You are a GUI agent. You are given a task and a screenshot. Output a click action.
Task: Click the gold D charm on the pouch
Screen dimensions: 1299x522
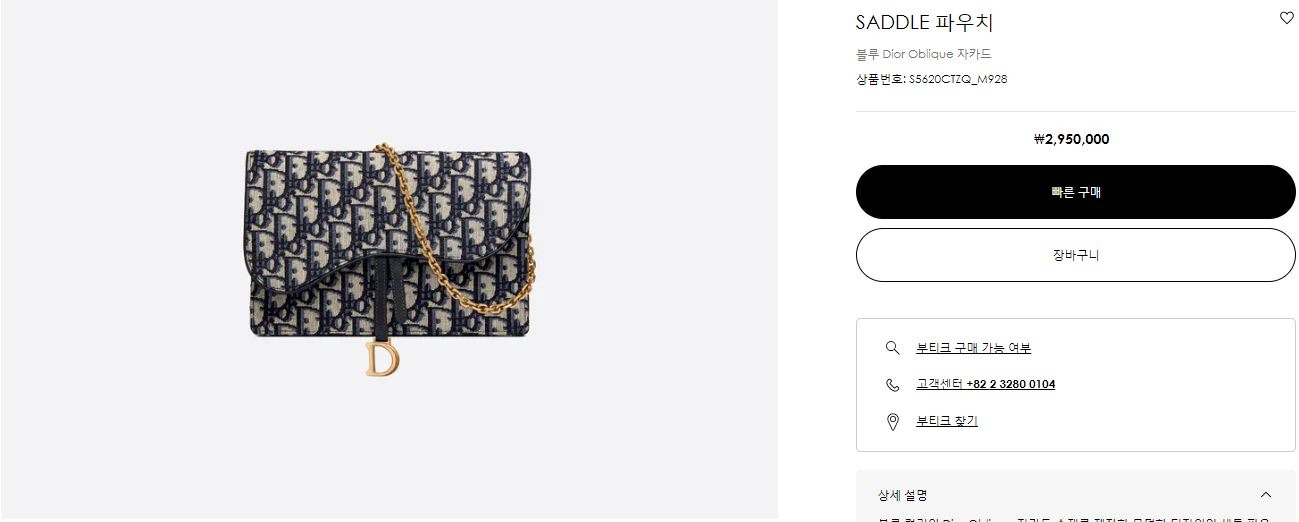tap(381, 358)
